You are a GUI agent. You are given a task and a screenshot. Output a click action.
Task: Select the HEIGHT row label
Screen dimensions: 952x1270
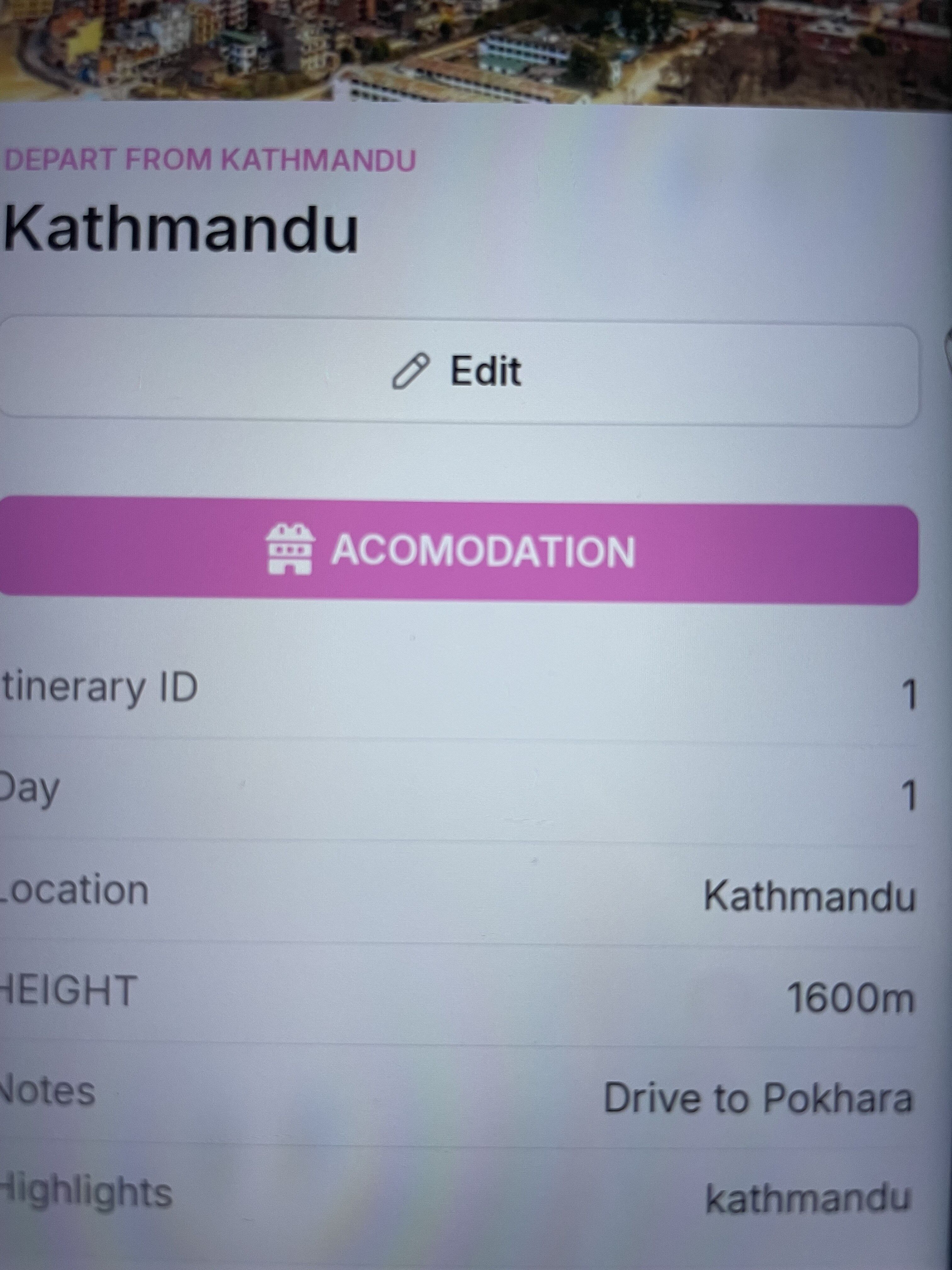point(68,991)
